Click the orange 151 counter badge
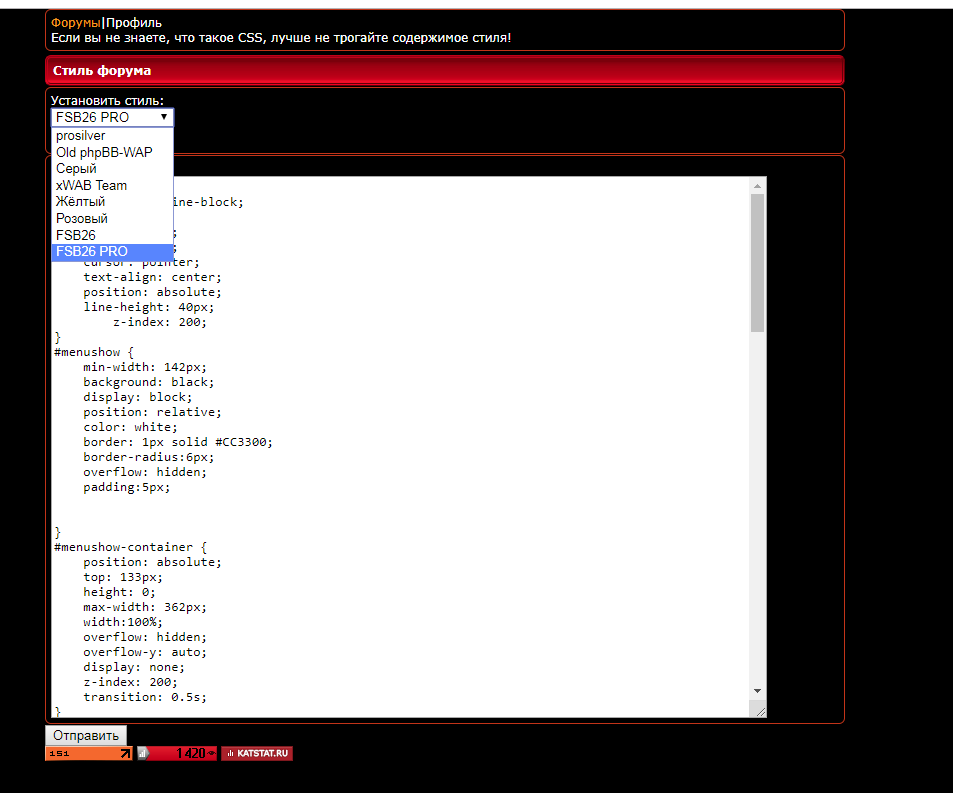This screenshot has width=953, height=793. coord(88,753)
